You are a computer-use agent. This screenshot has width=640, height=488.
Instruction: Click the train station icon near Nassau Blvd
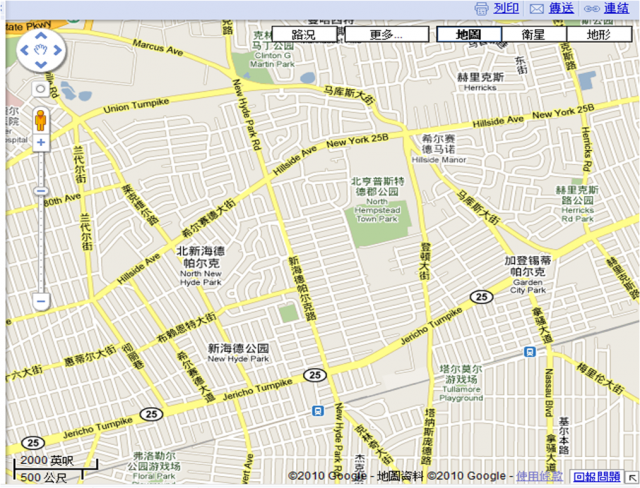(x=530, y=351)
